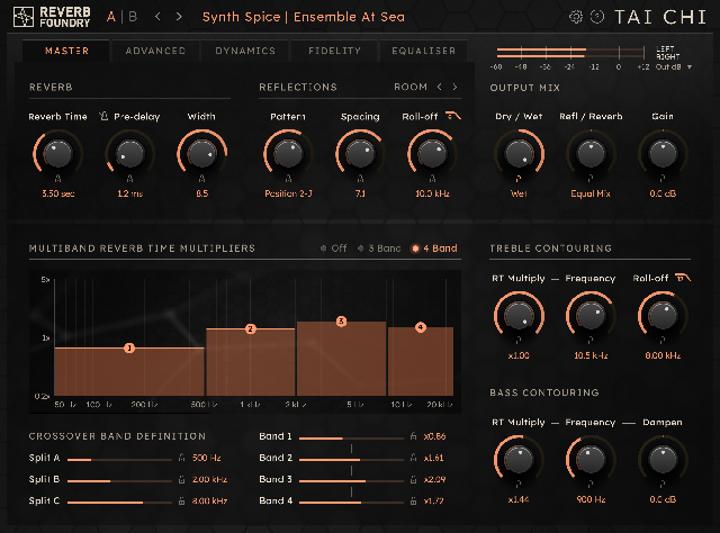This screenshot has height=533, width=720.
Task: Click the 10.0 kHz Roll-off value
Action: tap(432, 194)
